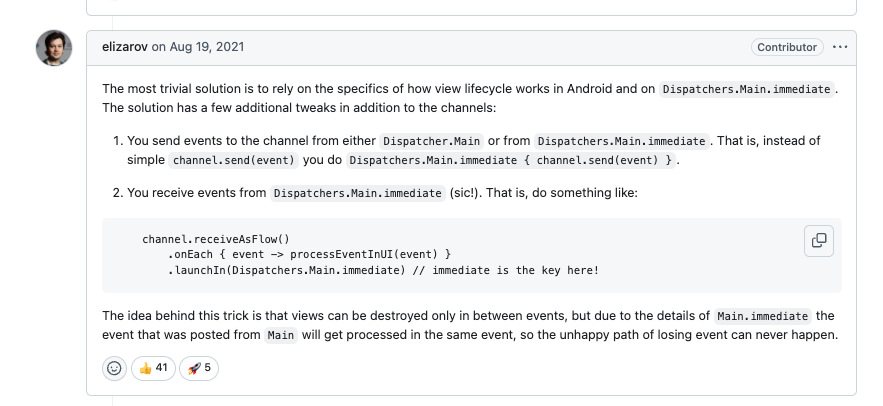Click the rocket emoji icon

[192, 368]
